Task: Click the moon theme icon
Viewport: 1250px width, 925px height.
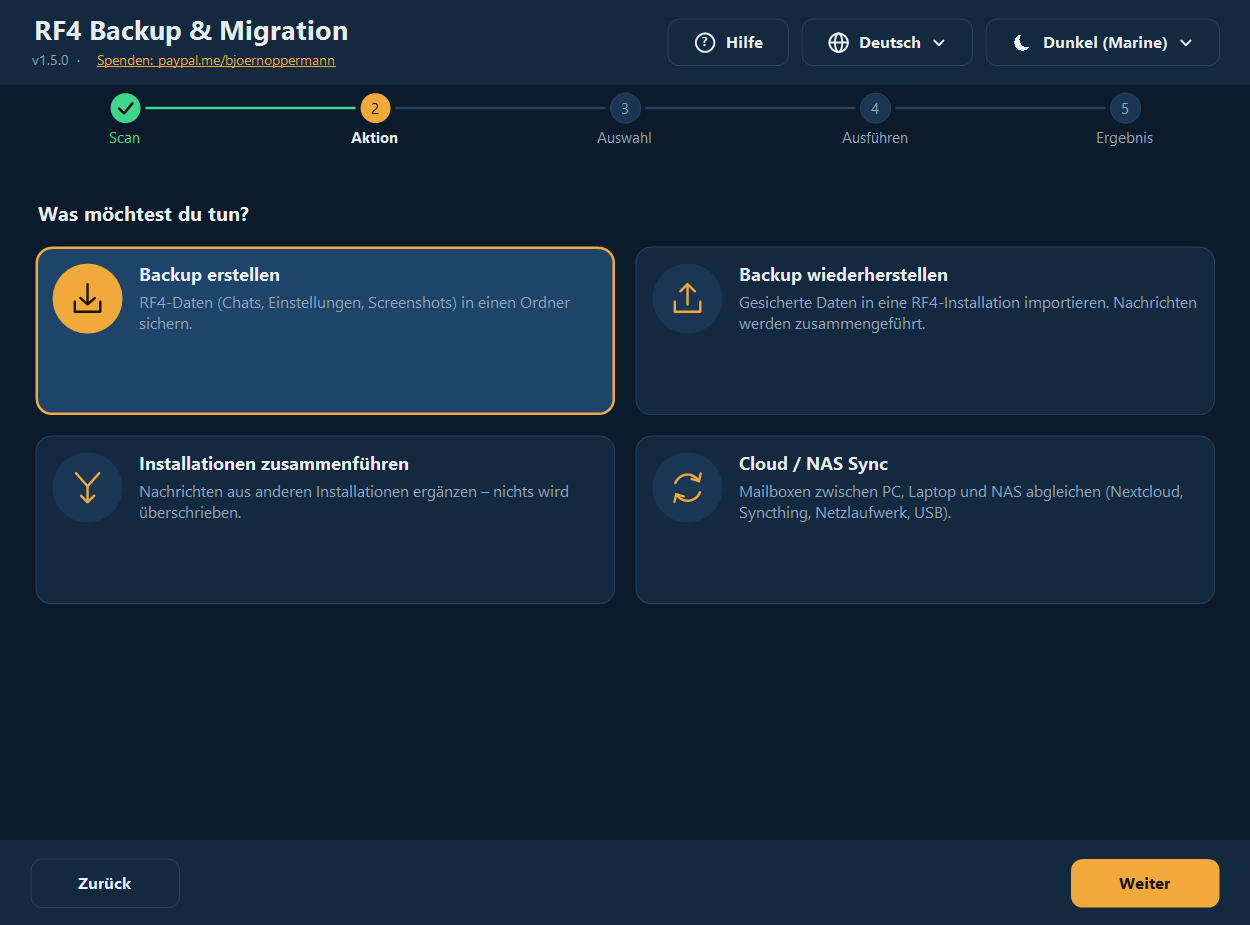Action: tap(1021, 43)
